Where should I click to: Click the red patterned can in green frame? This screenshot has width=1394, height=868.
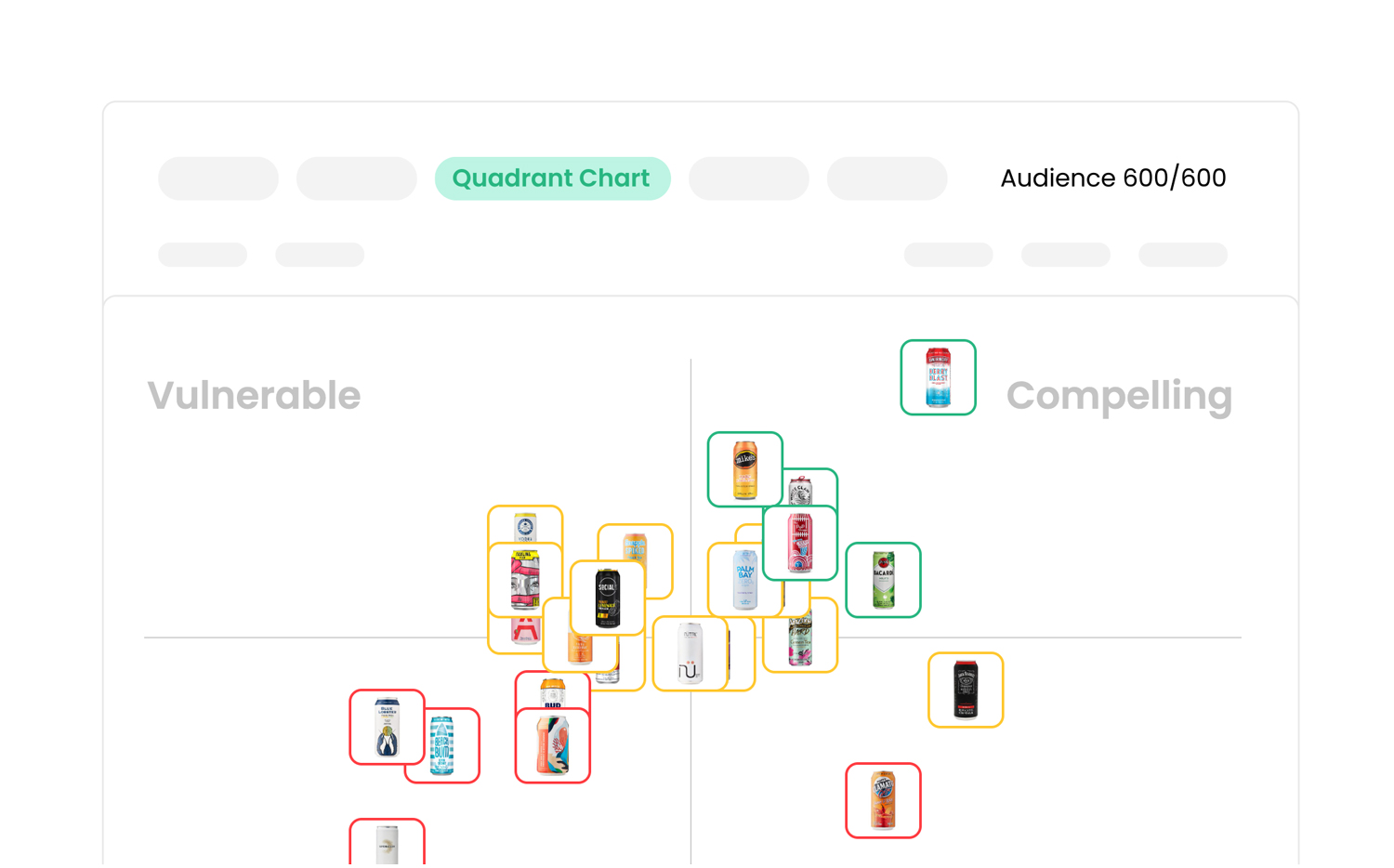(799, 543)
